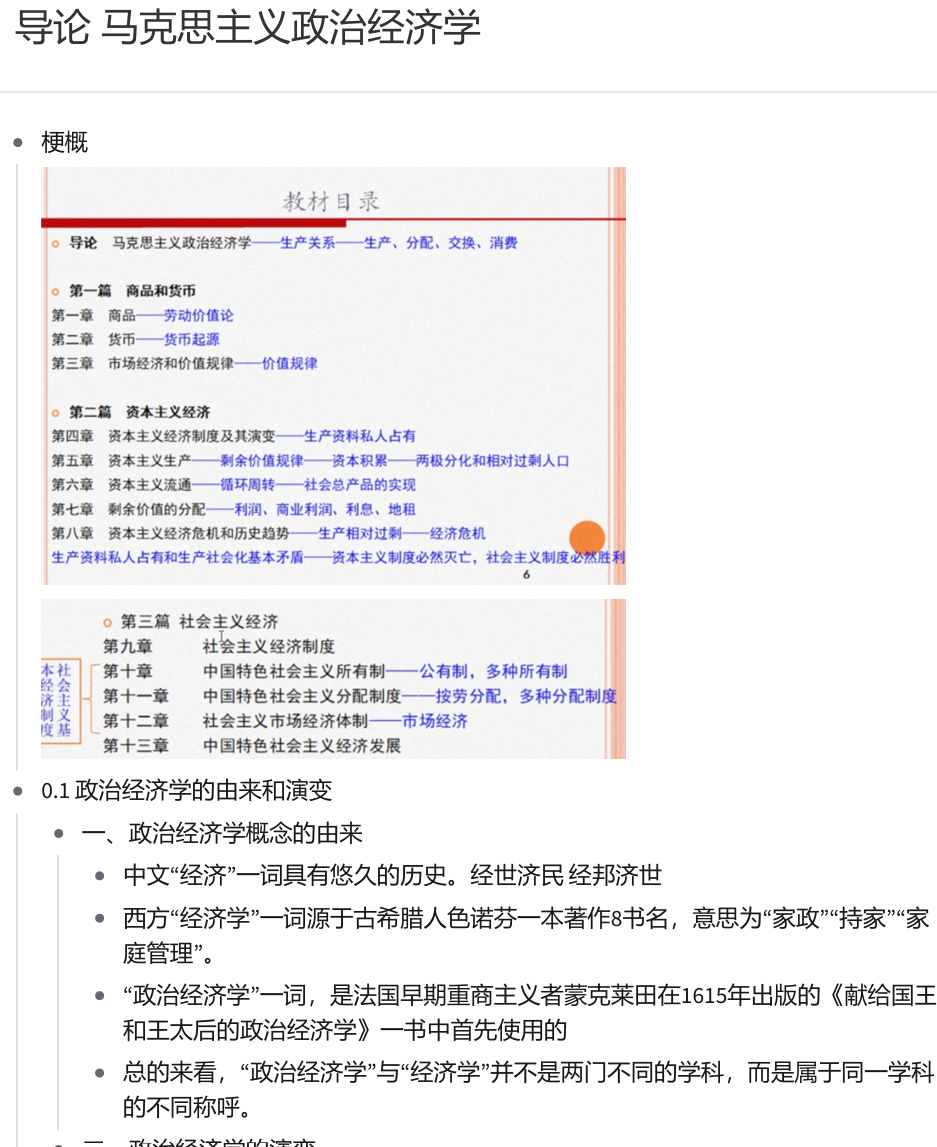This screenshot has width=937, height=1147.
Task: Click the page title 导论 马克思主义政治经济学
Action: coord(248,29)
